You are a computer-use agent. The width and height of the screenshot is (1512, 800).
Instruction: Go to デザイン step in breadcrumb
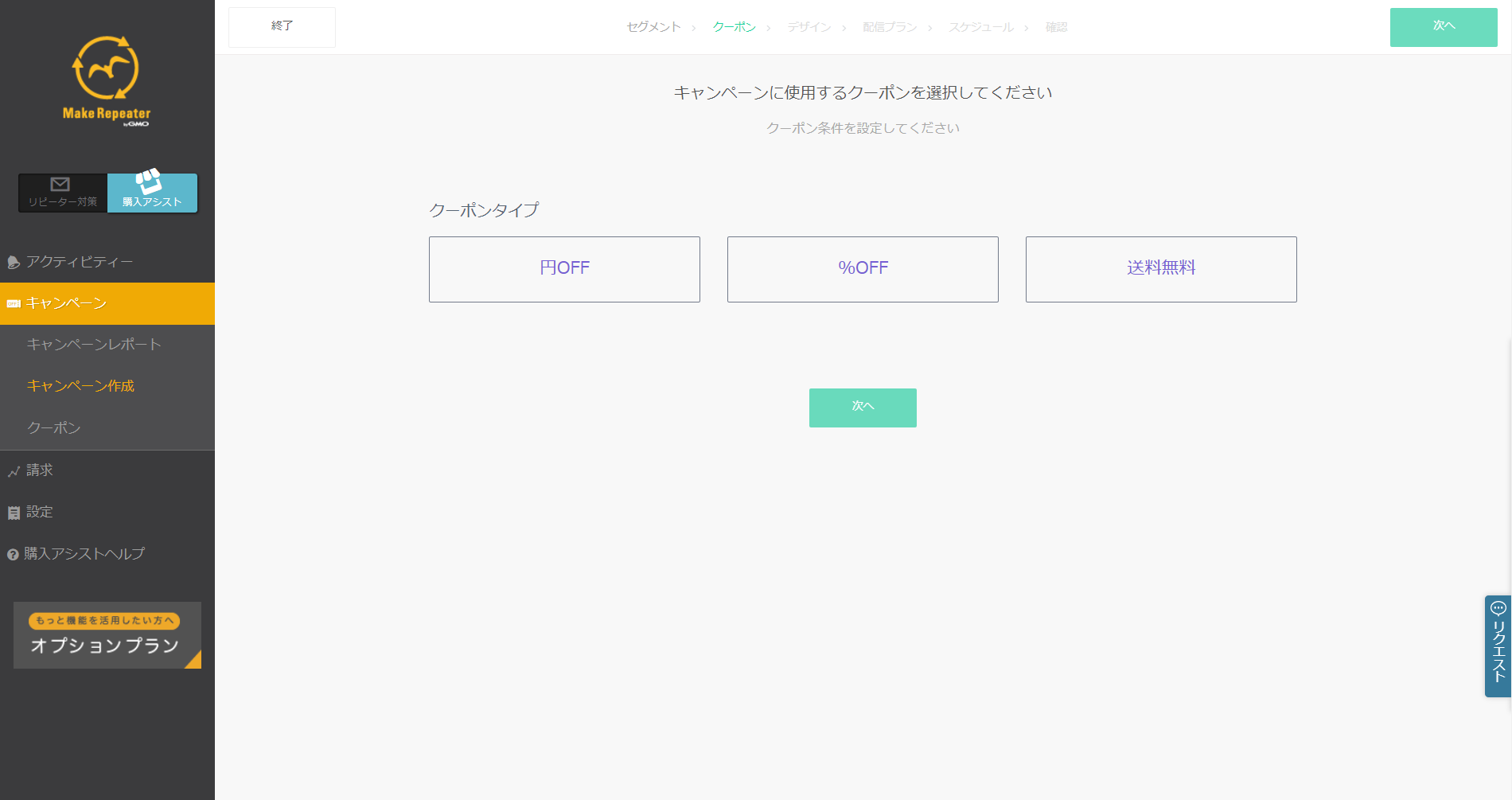[809, 27]
